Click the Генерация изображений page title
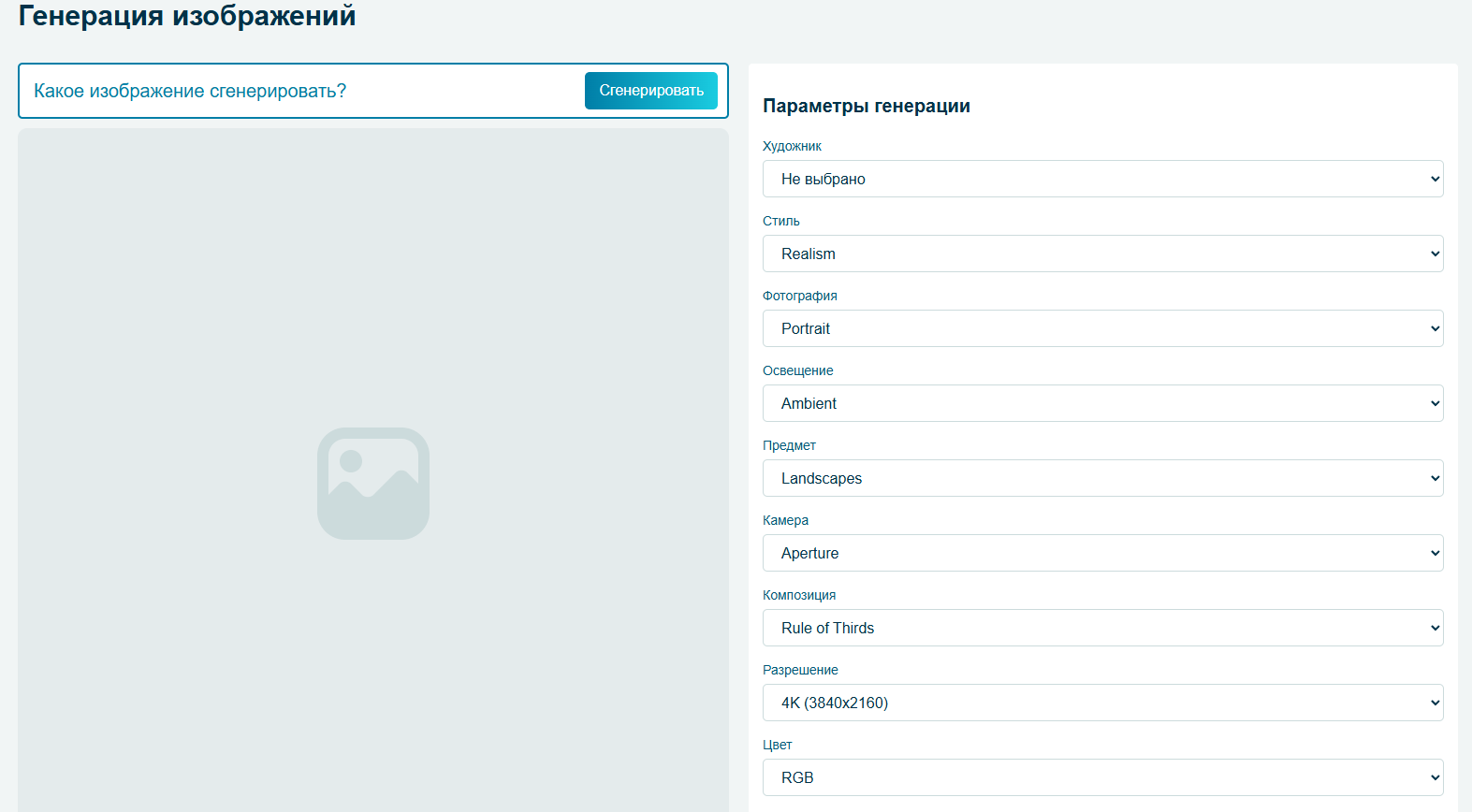Viewport: 1472px width, 812px height. pos(187,16)
